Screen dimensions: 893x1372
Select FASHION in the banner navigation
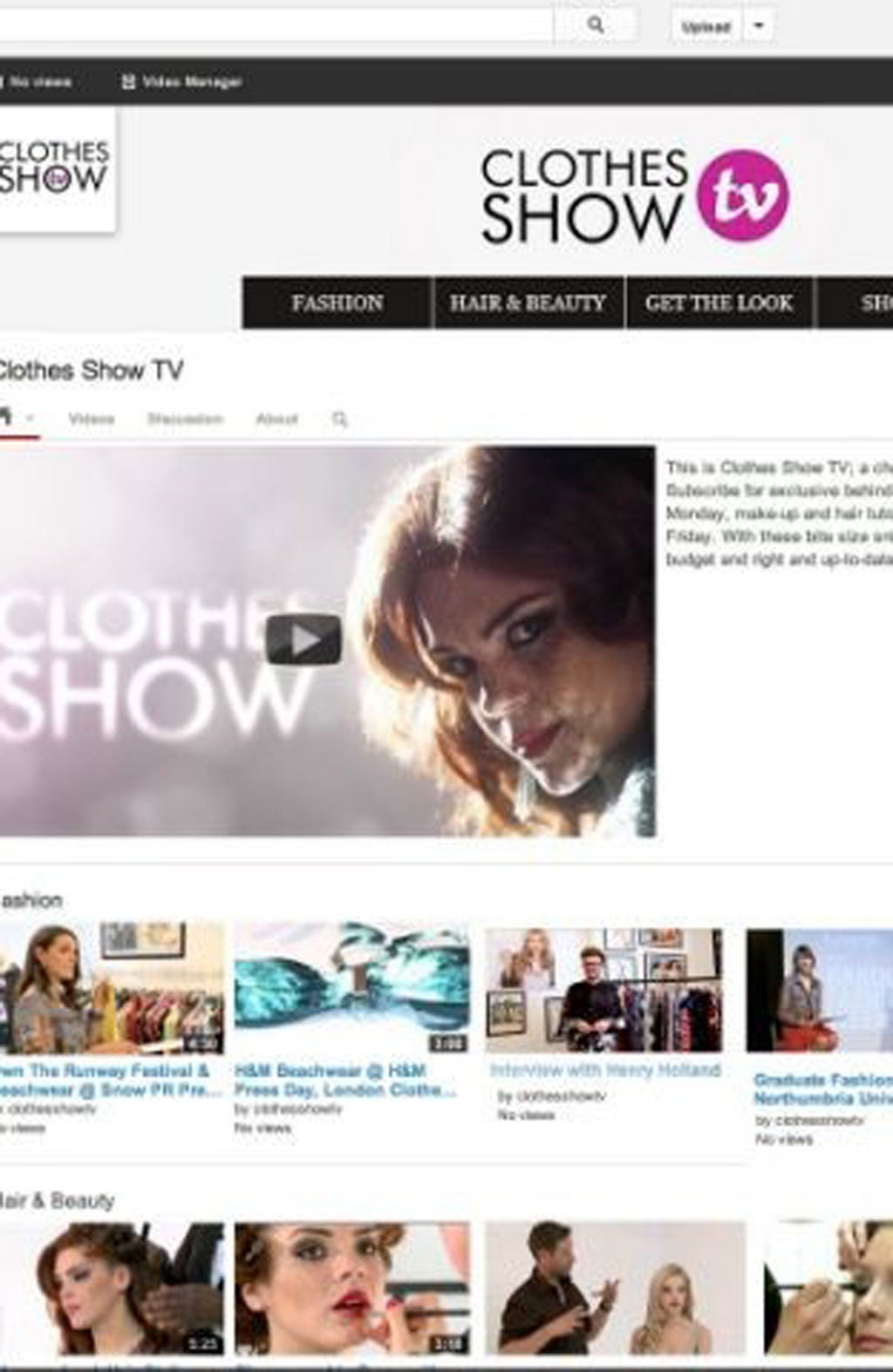(x=337, y=303)
